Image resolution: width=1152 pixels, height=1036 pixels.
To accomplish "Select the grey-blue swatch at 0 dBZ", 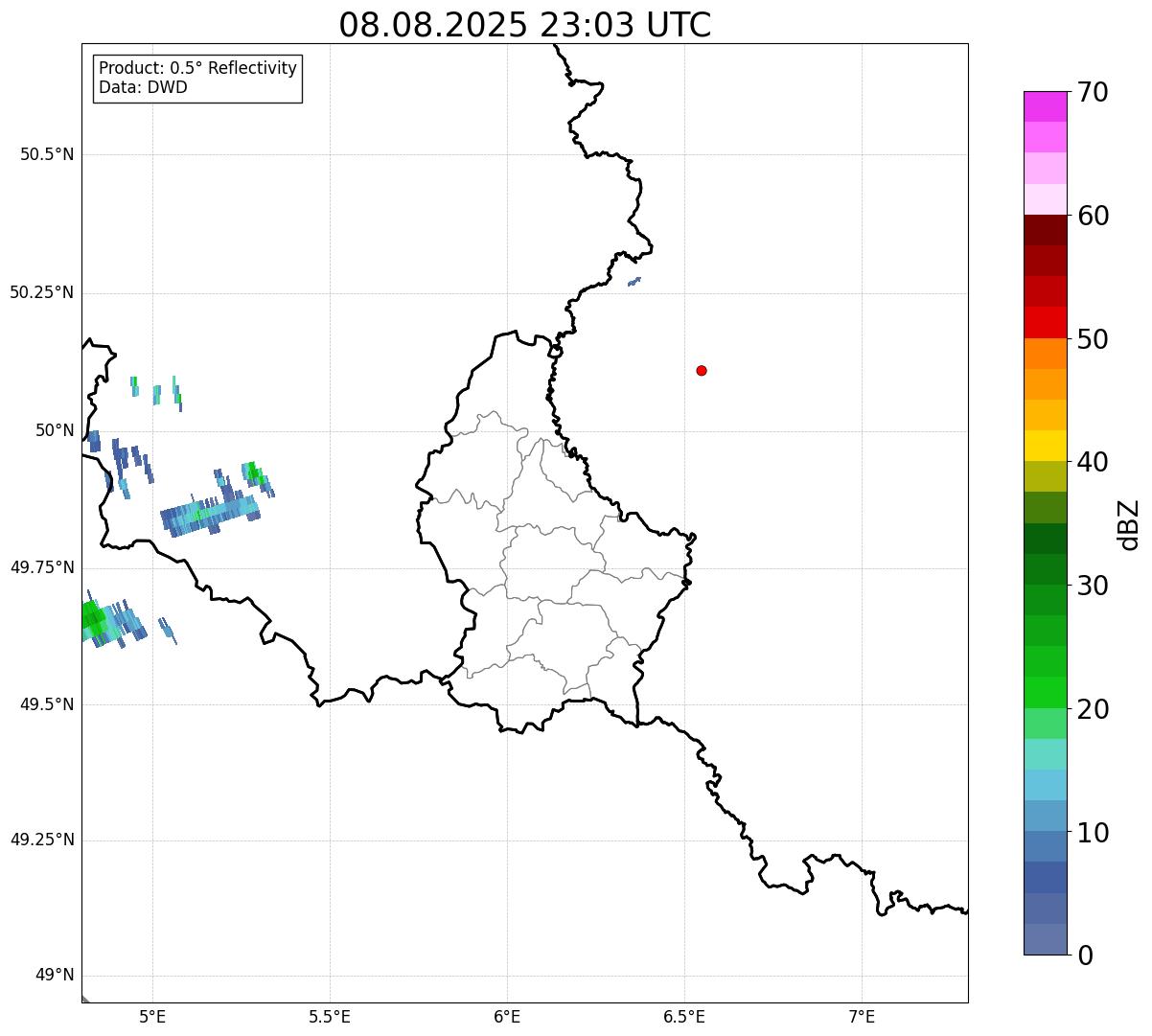I will (x=1045, y=939).
